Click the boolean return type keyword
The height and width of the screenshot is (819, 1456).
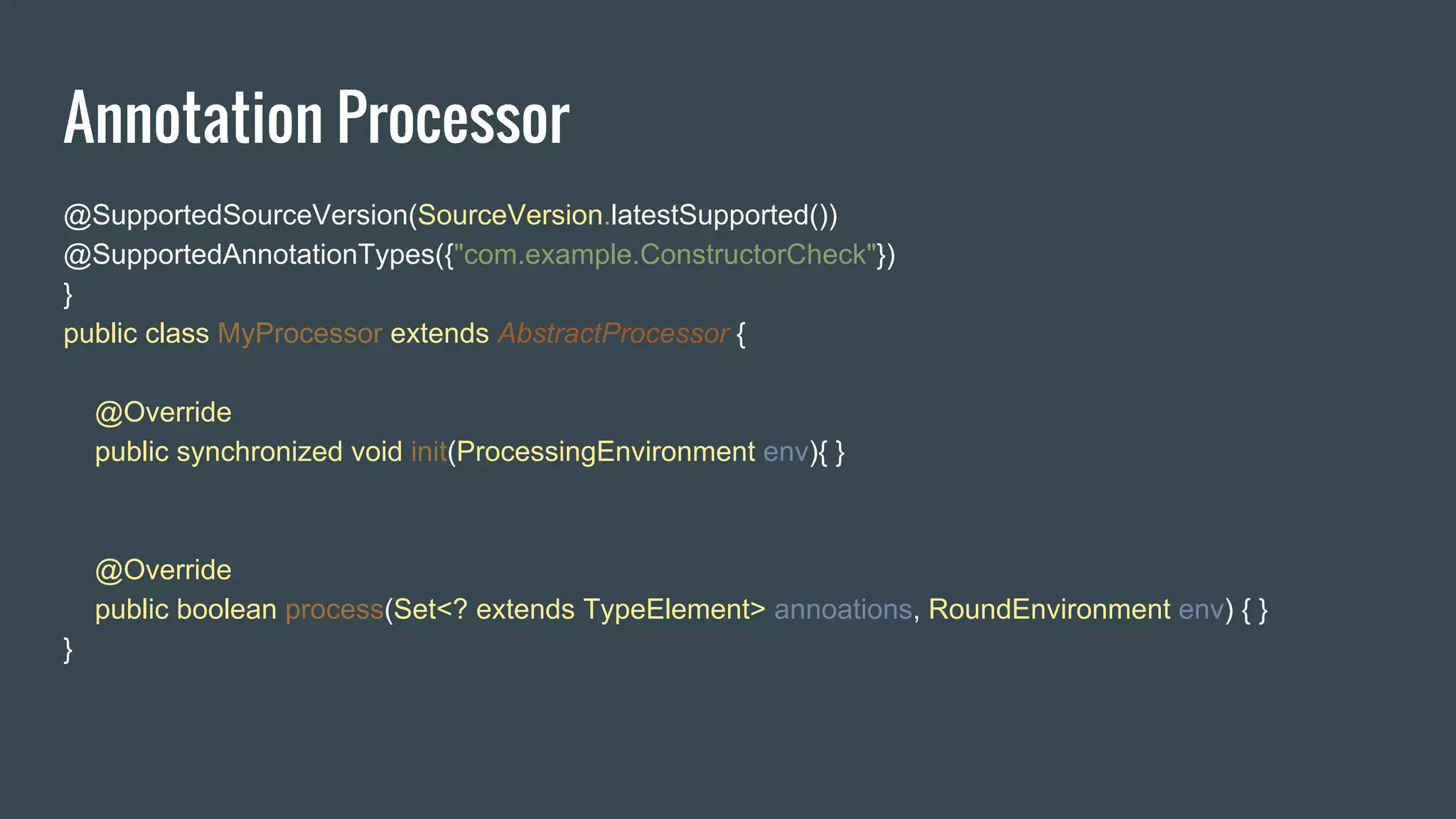click(x=226, y=610)
